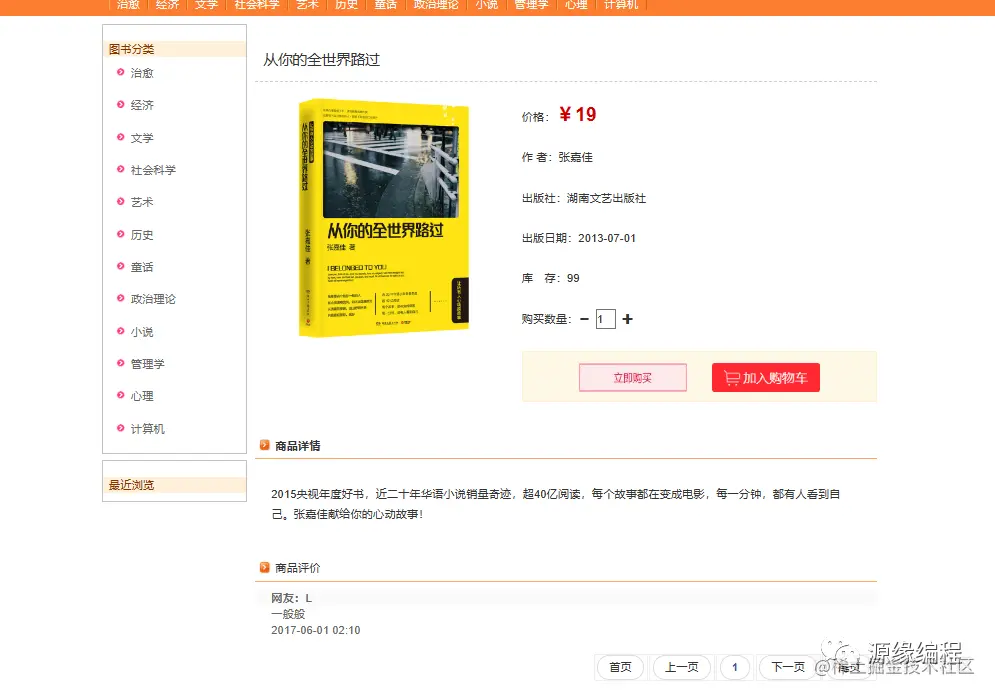Open 艺术 in the sidebar category list
Image resolution: width=995 pixels, height=697 pixels.
(x=142, y=202)
